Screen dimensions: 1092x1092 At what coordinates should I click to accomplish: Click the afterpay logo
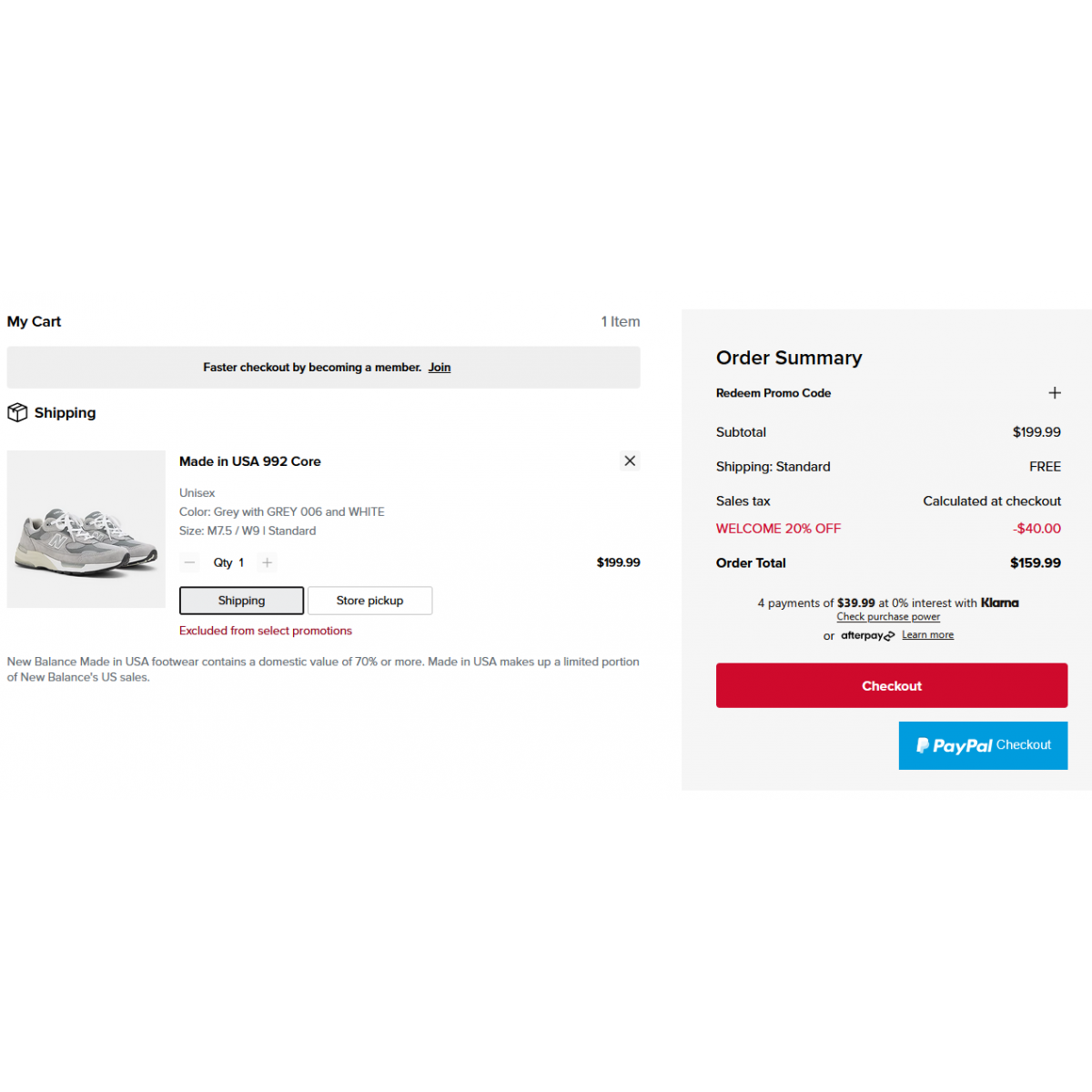(x=867, y=636)
